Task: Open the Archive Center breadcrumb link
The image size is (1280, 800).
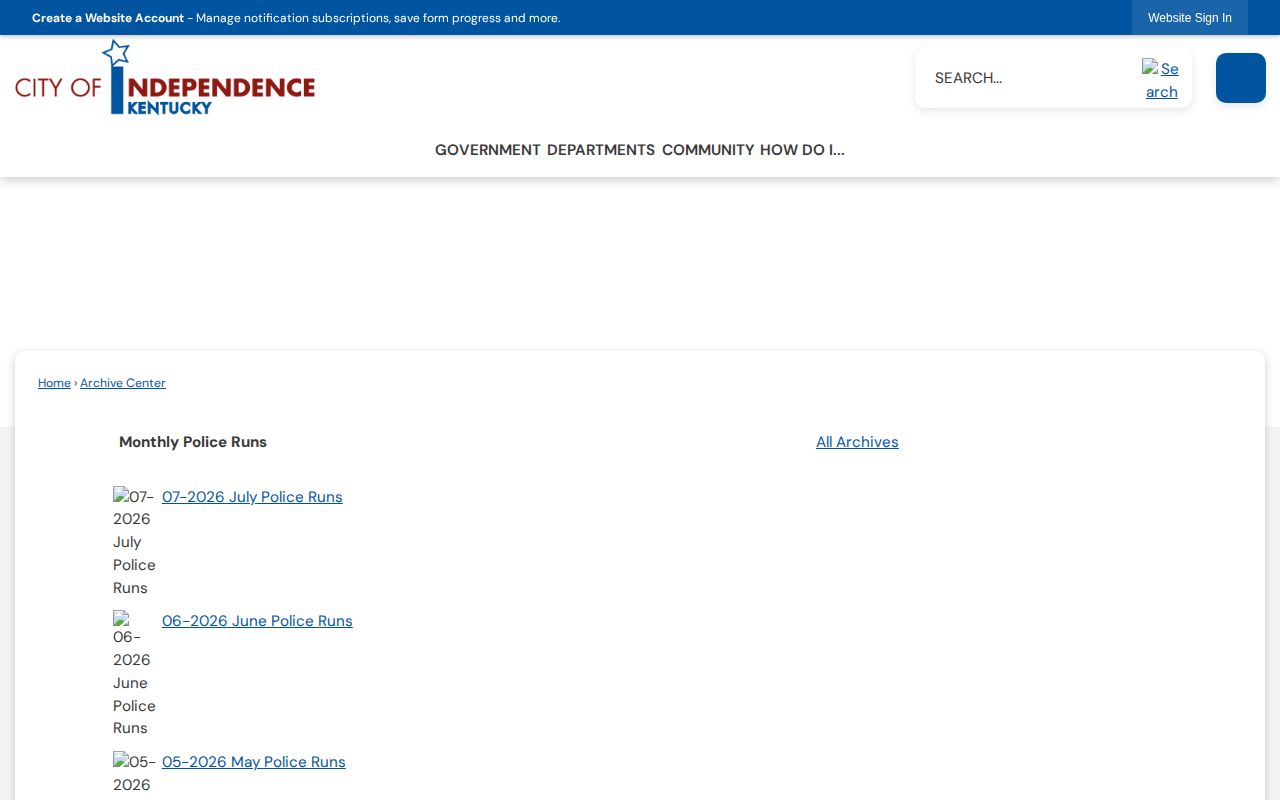Action: (x=123, y=383)
